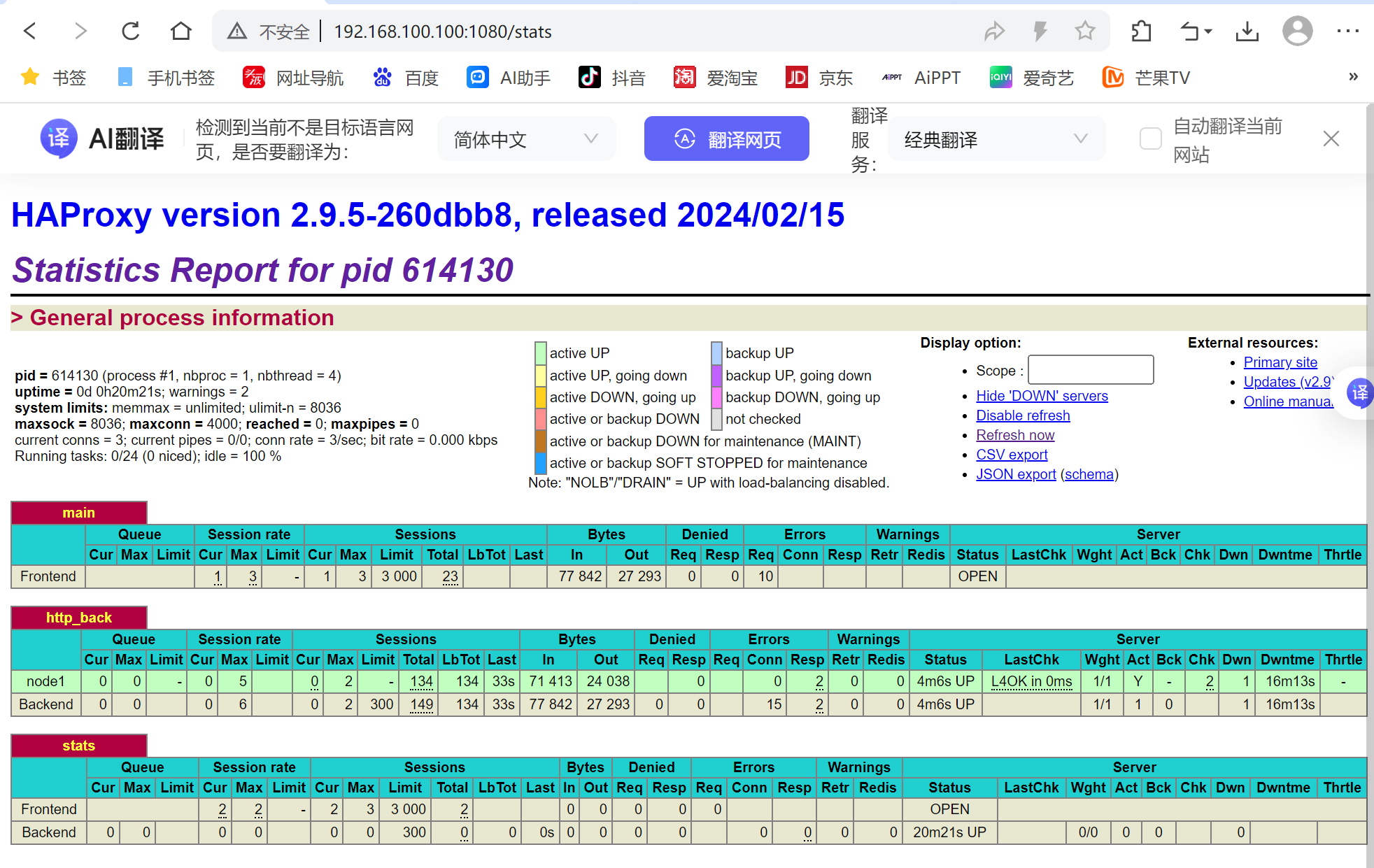1374x868 pixels.
Task: Click the active UP green legend swatch
Action: pos(540,353)
